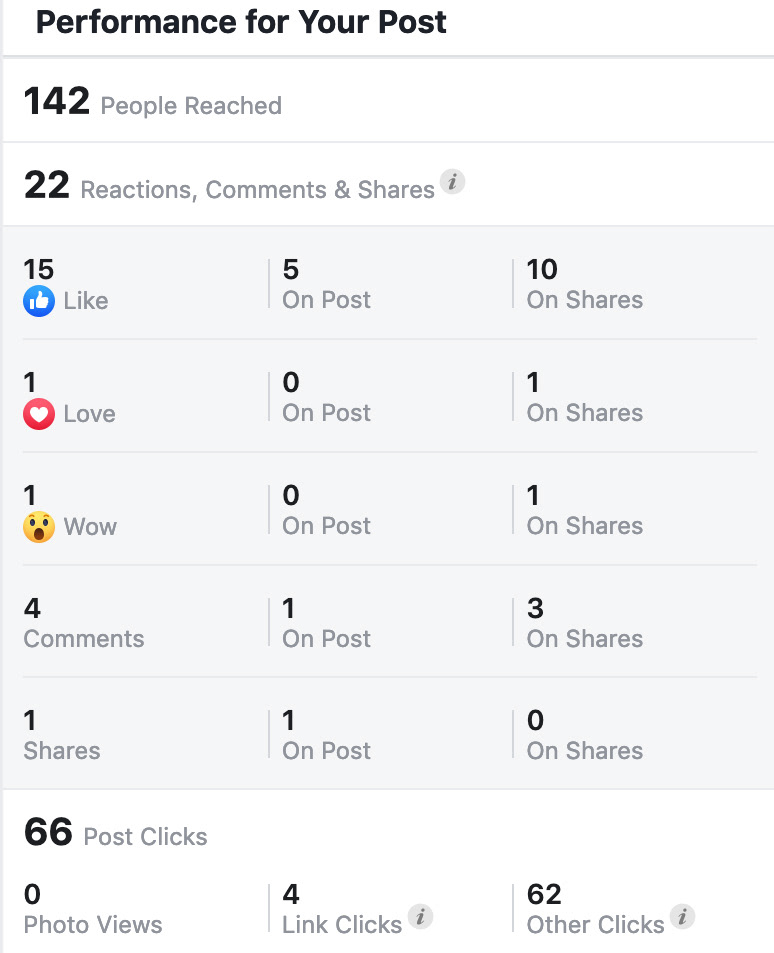Click the Like On Shares count of 10

pos(542,269)
